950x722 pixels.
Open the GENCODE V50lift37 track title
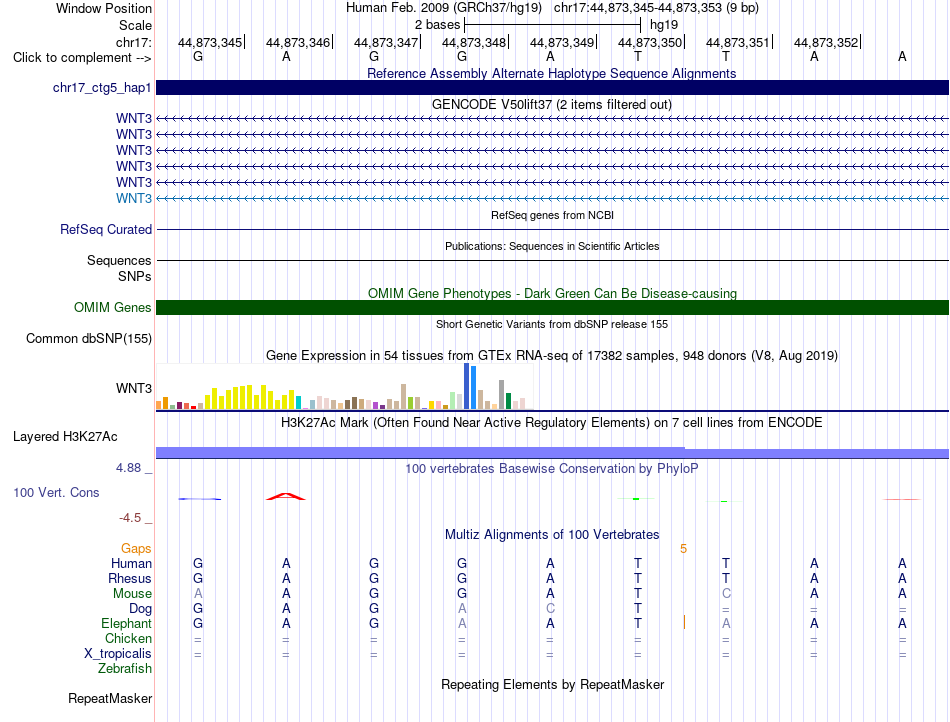[551, 104]
